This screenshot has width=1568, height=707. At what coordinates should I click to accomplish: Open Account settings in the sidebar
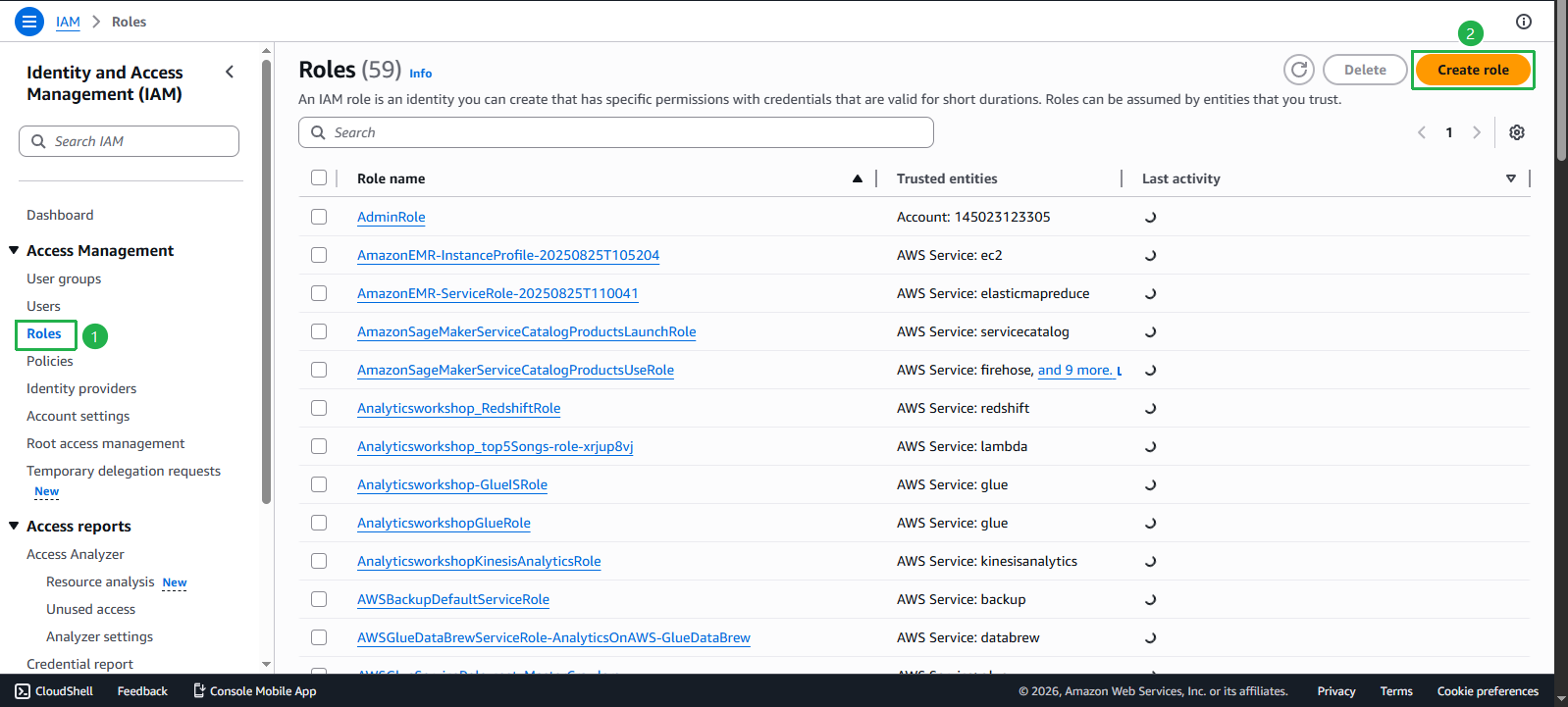click(78, 416)
